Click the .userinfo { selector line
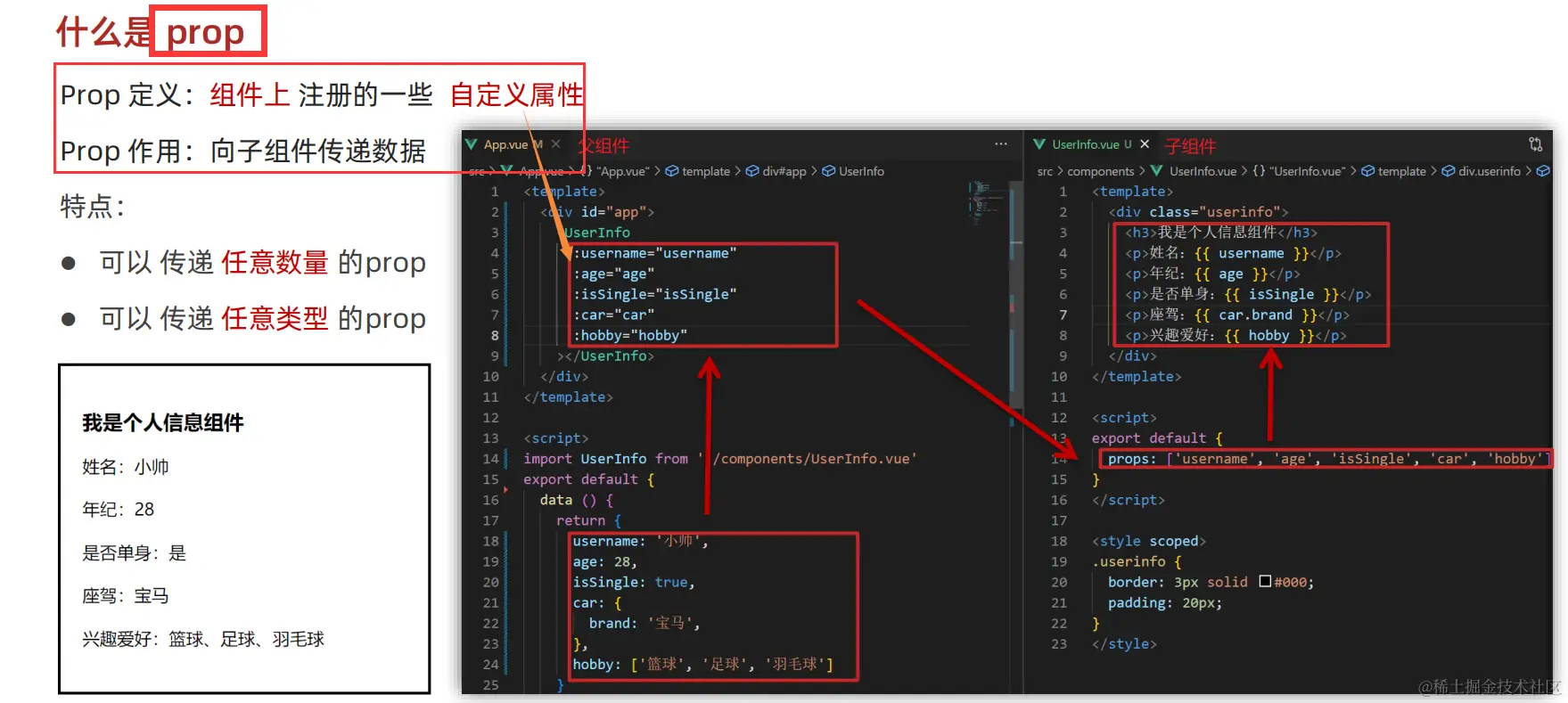Viewport: 1568px width, 703px height. coord(1137,561)
